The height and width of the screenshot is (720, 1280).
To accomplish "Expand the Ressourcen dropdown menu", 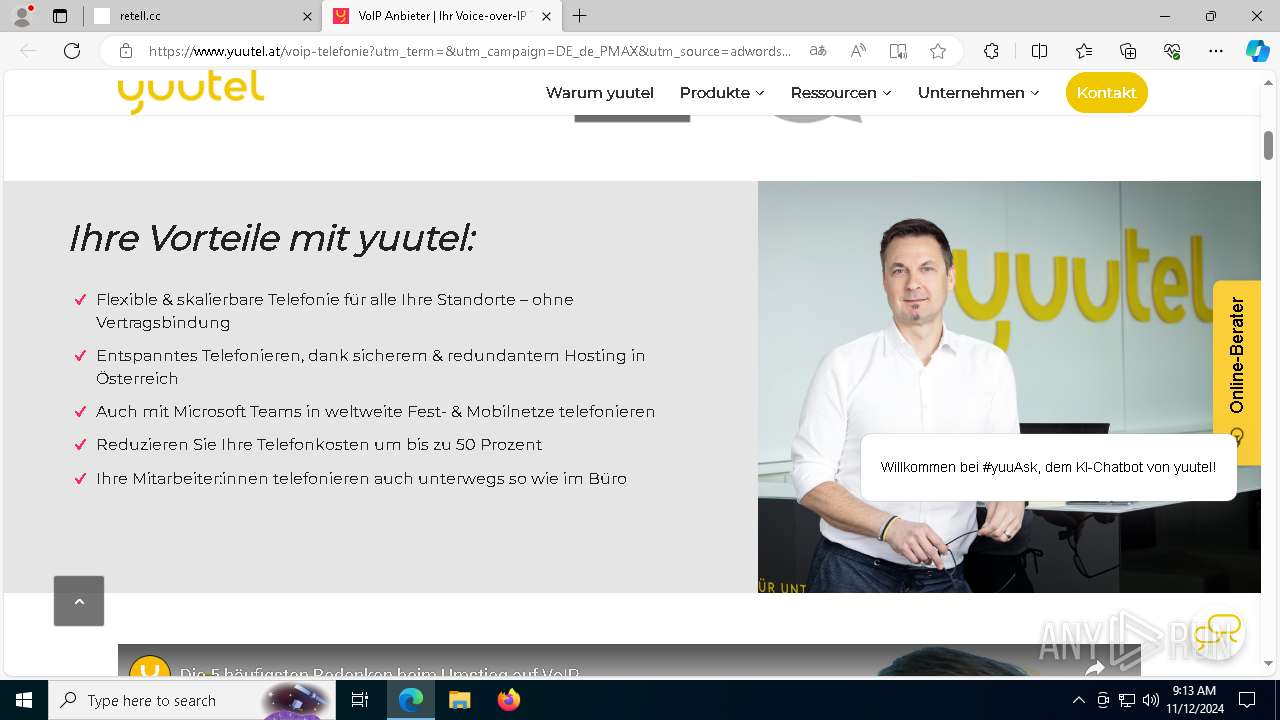I will [841, 93].
